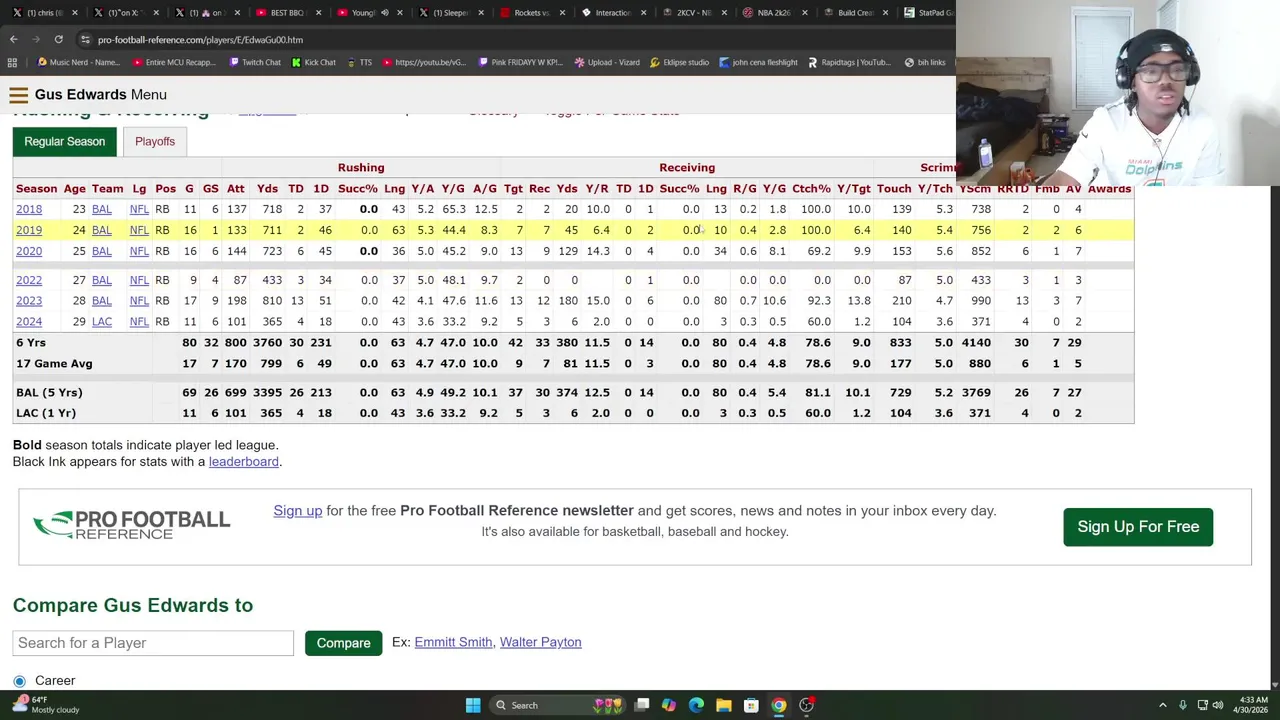Open File Explorer from the taskbar
The width and height of the screenshot is (1280, 720).
(x=723, y=705)
